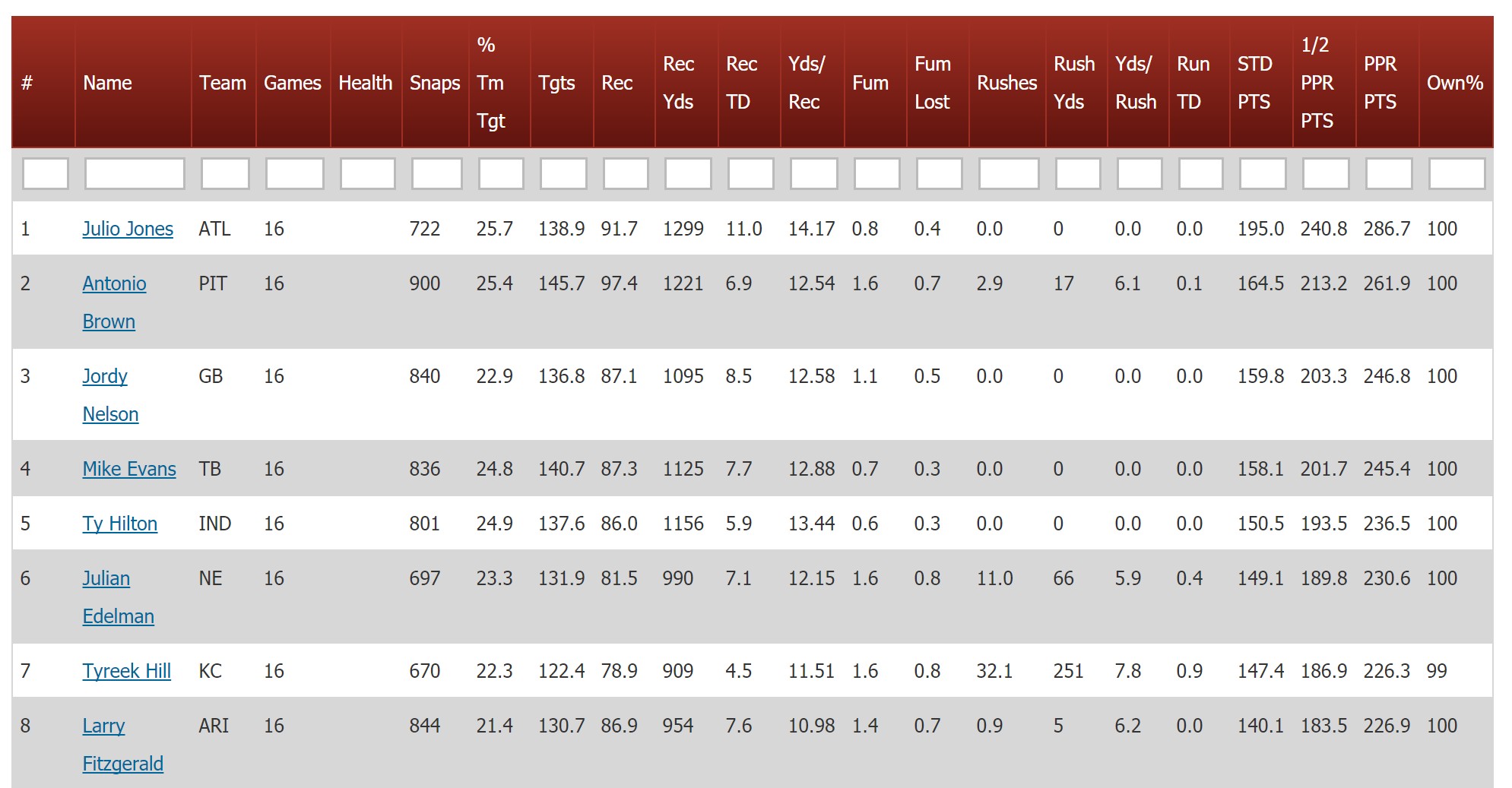Viewport: 1512px width, 788px height.
Task: Sort by PPR PTS column header
Action: 1380,83
